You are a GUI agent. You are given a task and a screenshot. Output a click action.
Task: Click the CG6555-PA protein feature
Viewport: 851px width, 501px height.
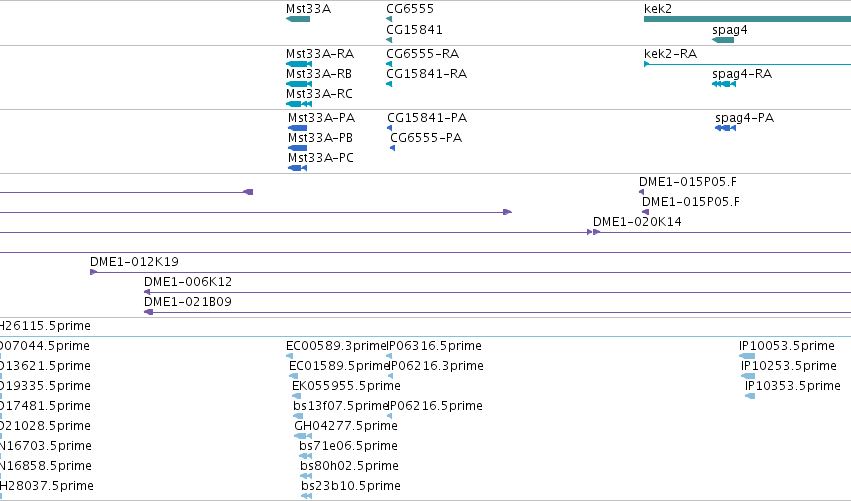(x=392, y=148)
